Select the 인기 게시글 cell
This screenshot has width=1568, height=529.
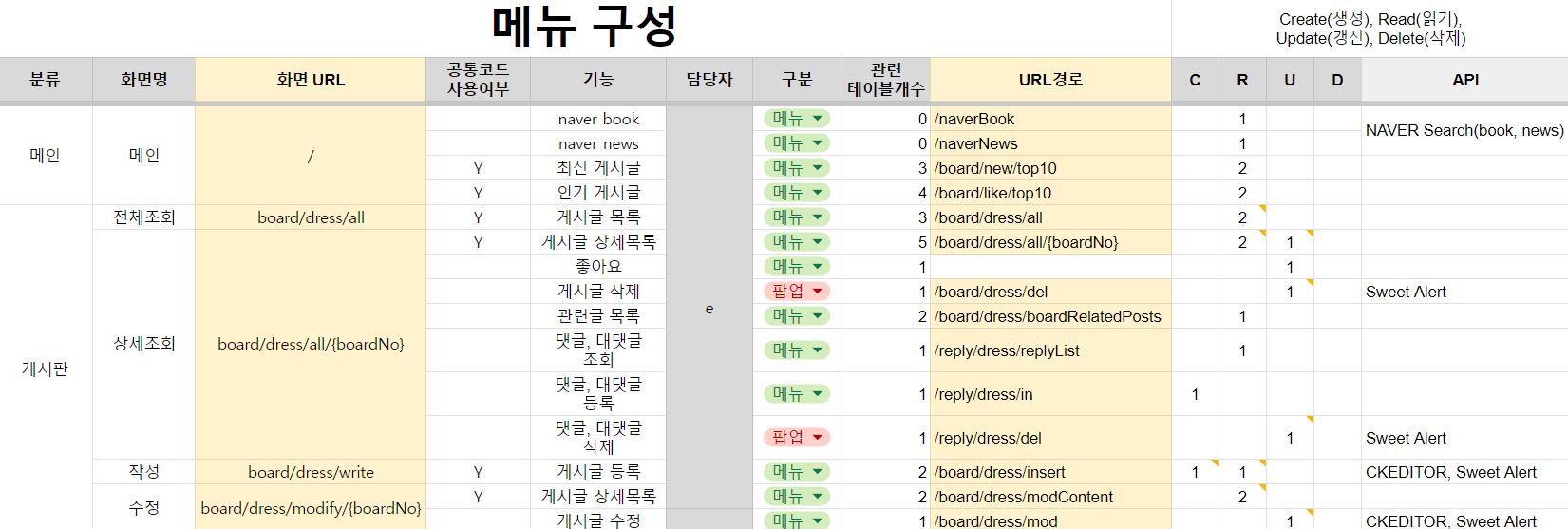point(598,193)
